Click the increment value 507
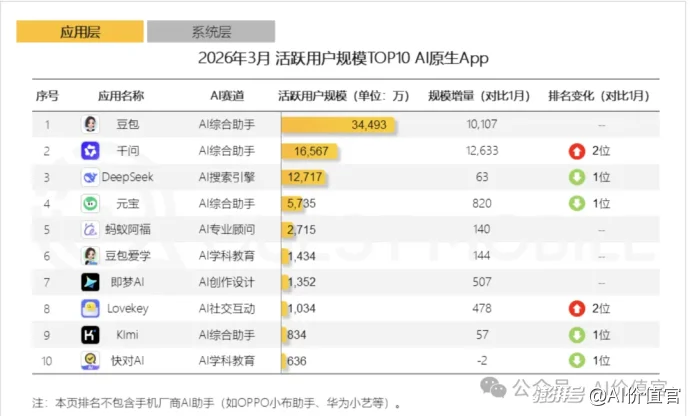The width and height of the screenshot is (690, 416). coord(482,282)
